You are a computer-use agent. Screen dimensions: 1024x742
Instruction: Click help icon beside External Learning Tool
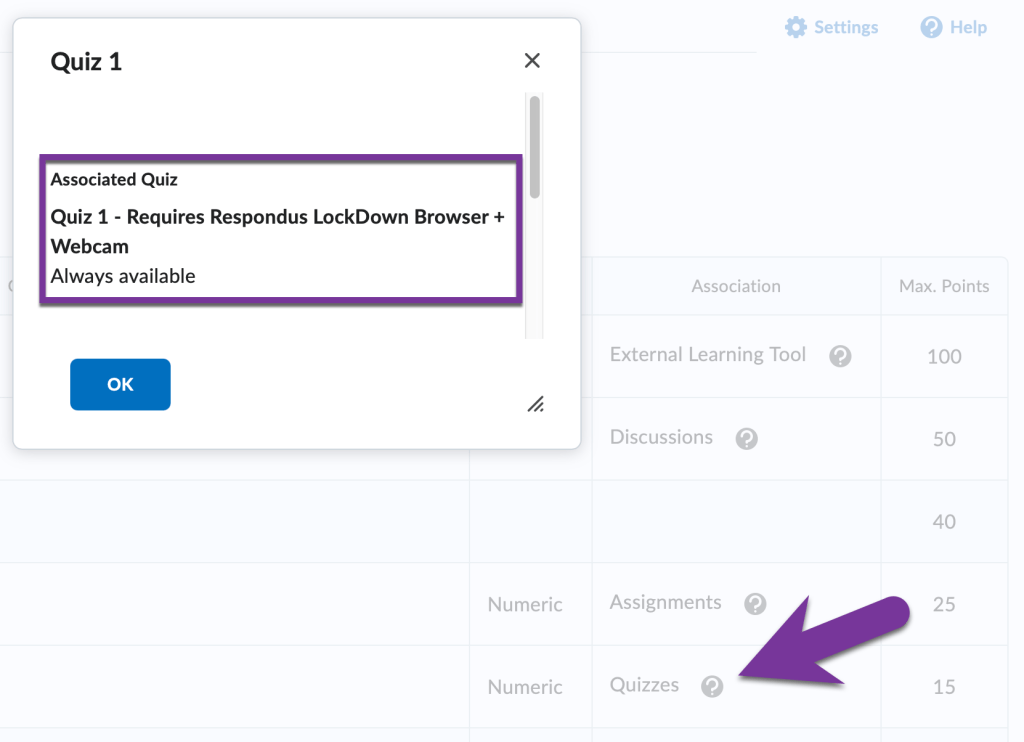841,356
